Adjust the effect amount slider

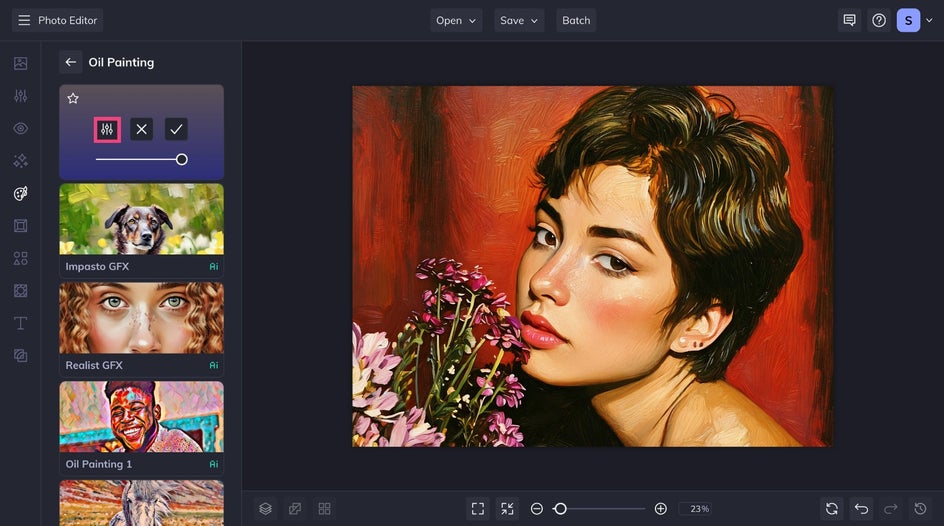pos(181,159)
